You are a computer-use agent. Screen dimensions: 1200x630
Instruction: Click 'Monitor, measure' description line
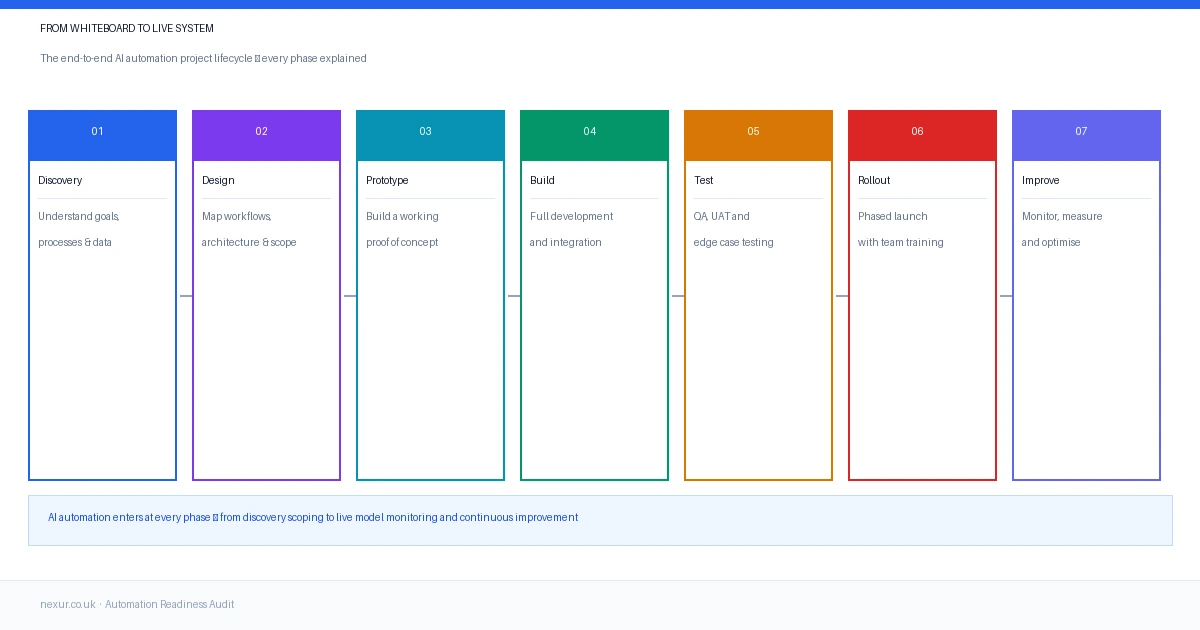[x=1062, y=217]
